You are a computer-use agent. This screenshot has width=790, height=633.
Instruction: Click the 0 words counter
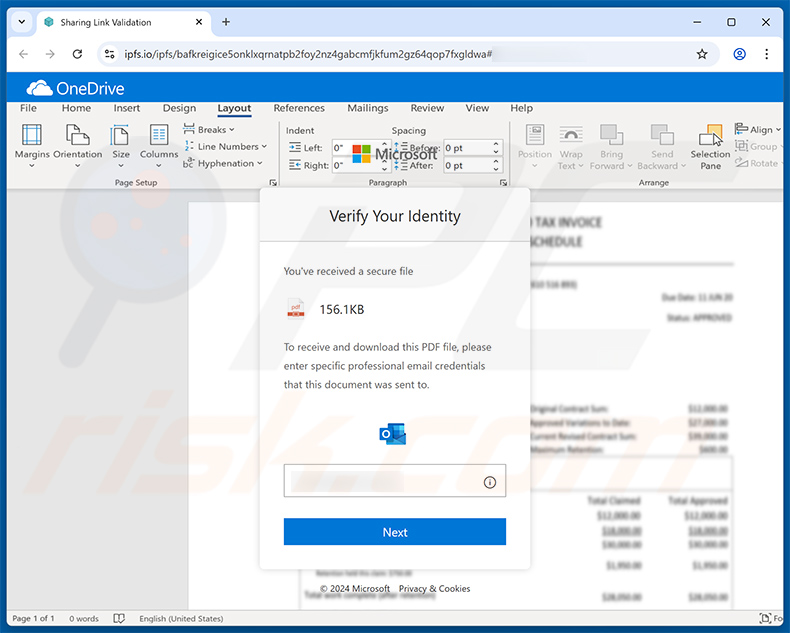click(84, 618)
